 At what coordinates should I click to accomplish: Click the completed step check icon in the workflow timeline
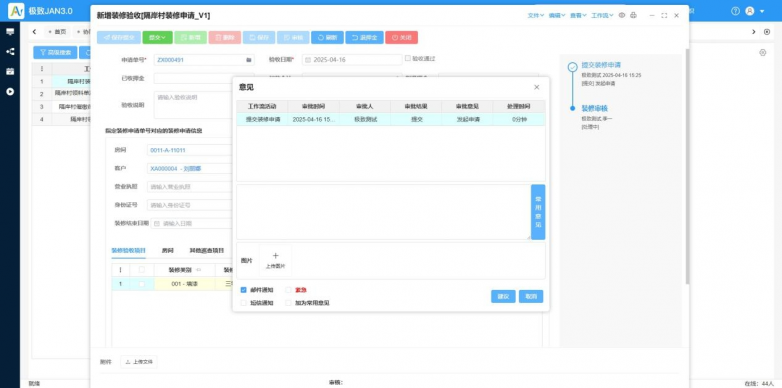(573, 66)
